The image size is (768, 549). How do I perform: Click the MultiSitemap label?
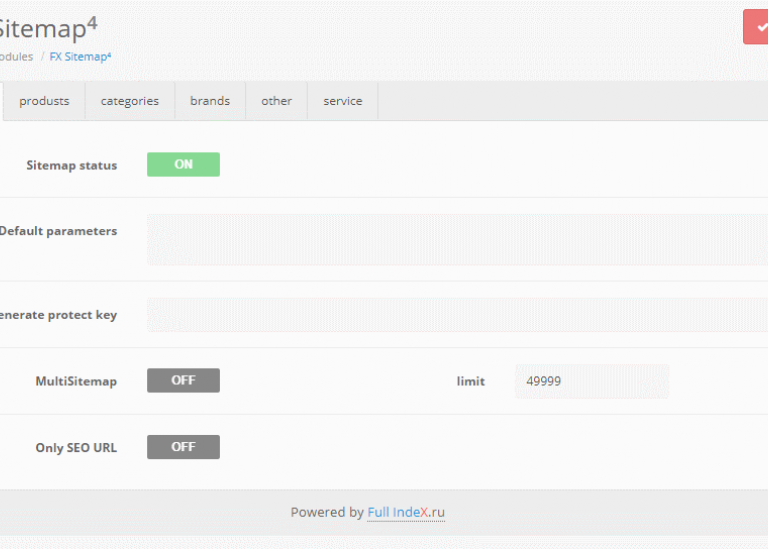coord(76,381)
